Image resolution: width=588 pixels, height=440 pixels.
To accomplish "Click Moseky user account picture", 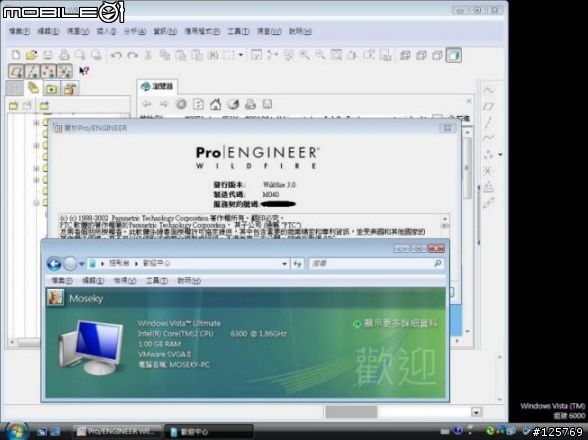I will coord(56,298).
